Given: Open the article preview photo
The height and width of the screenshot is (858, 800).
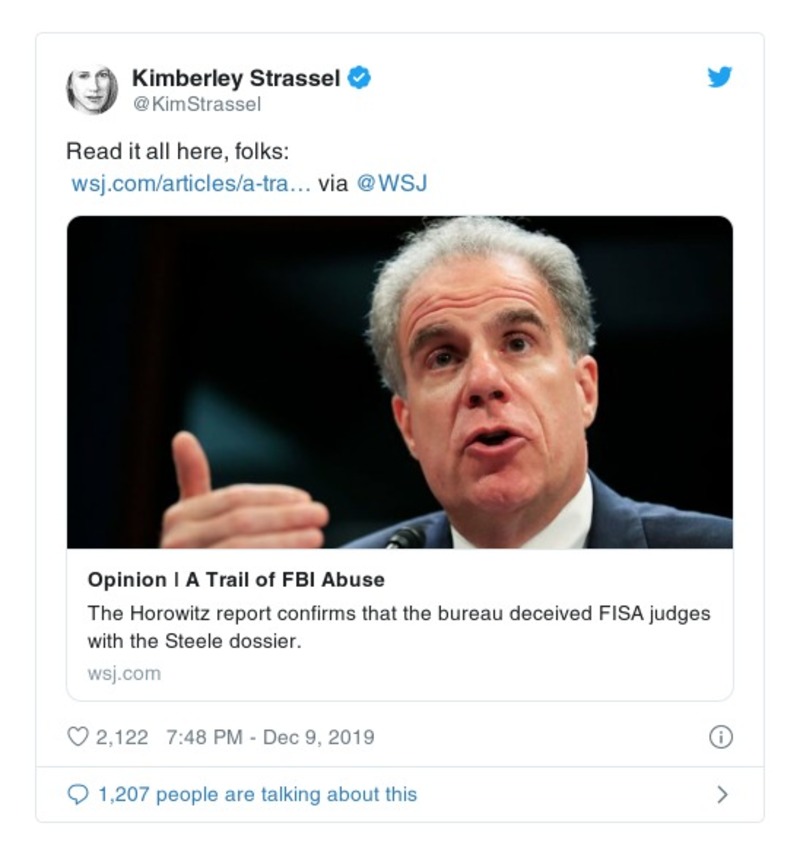Looking at the screenshot, I should (399, 382).
